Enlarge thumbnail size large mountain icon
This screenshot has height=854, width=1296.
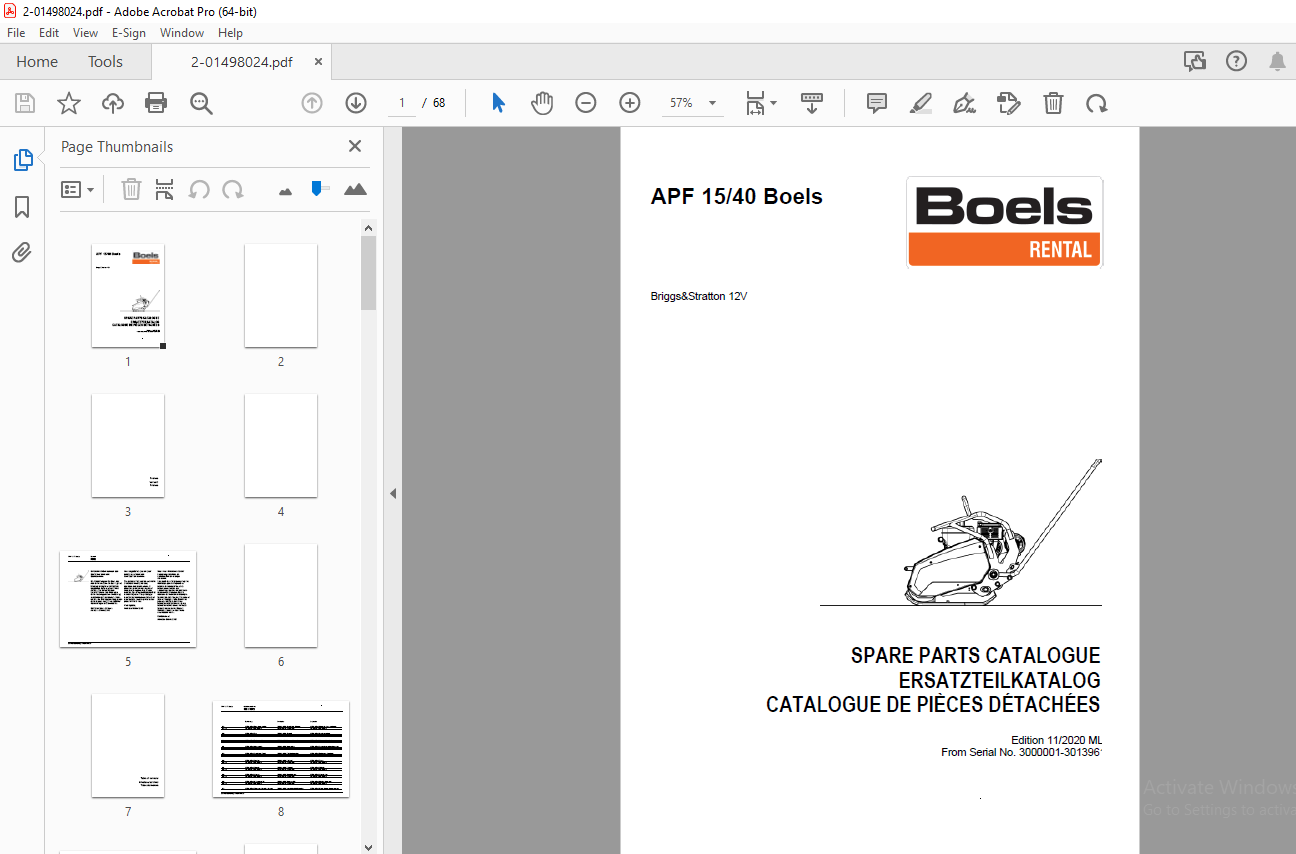tap(355, 189)
